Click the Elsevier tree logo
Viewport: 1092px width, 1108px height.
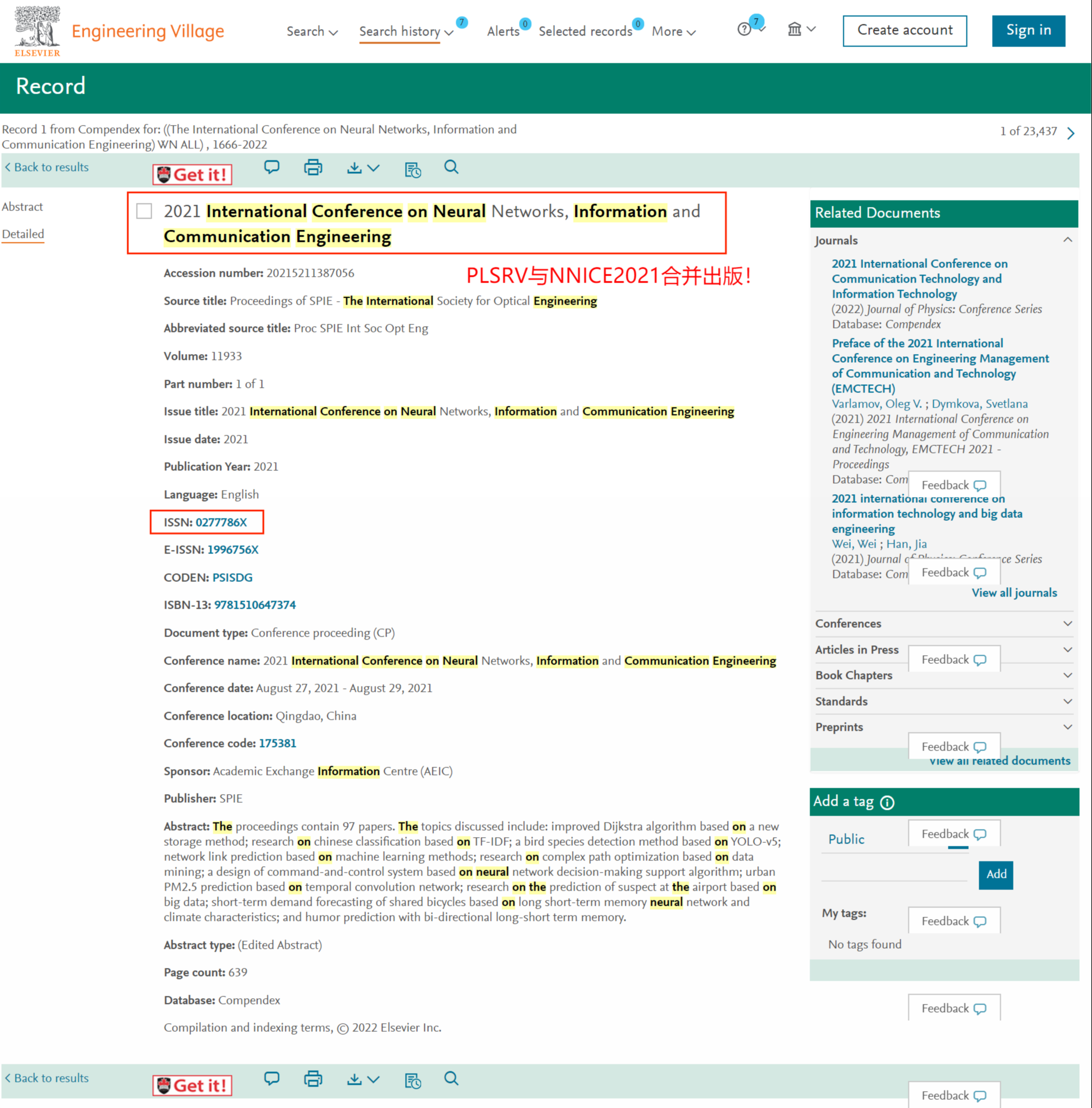[x=37, y=31]
